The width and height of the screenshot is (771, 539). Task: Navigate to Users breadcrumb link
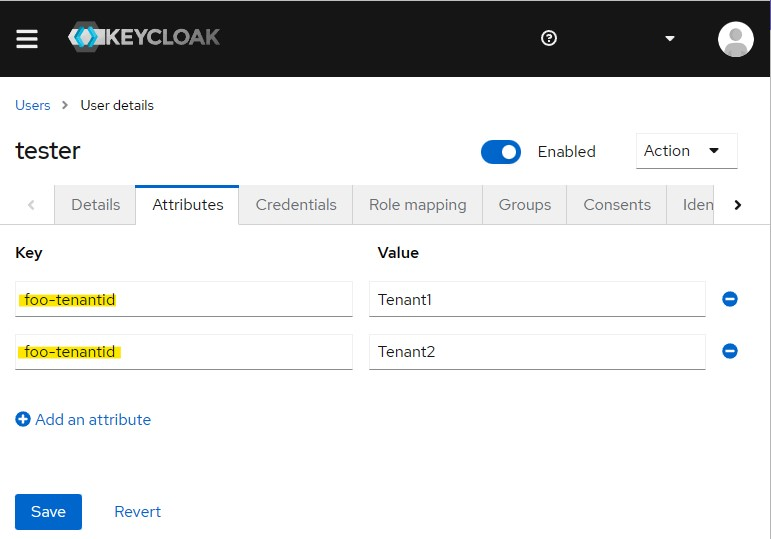[x=33, y=105]
